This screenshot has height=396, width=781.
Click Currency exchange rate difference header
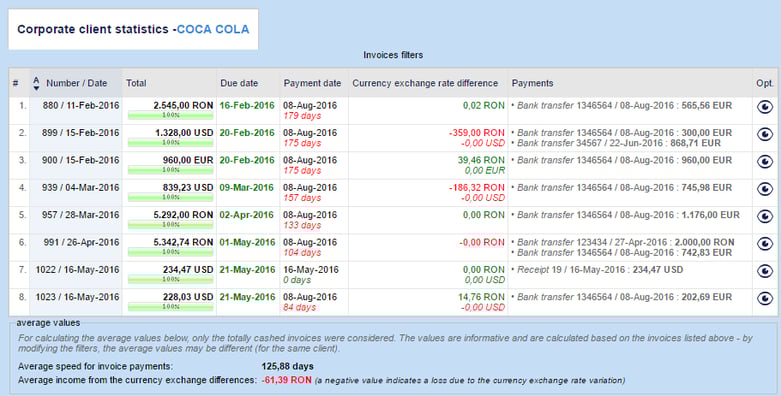pos(425,83)
